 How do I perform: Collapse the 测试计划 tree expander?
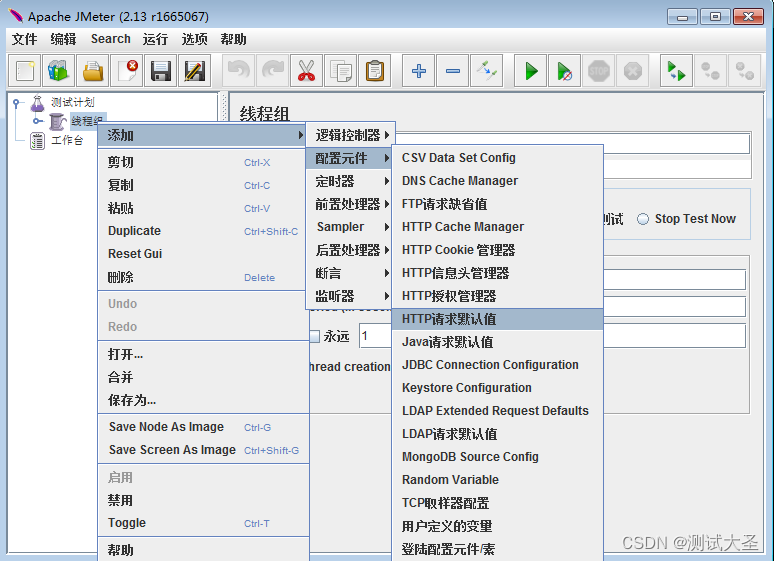click(x=16, y=103)
